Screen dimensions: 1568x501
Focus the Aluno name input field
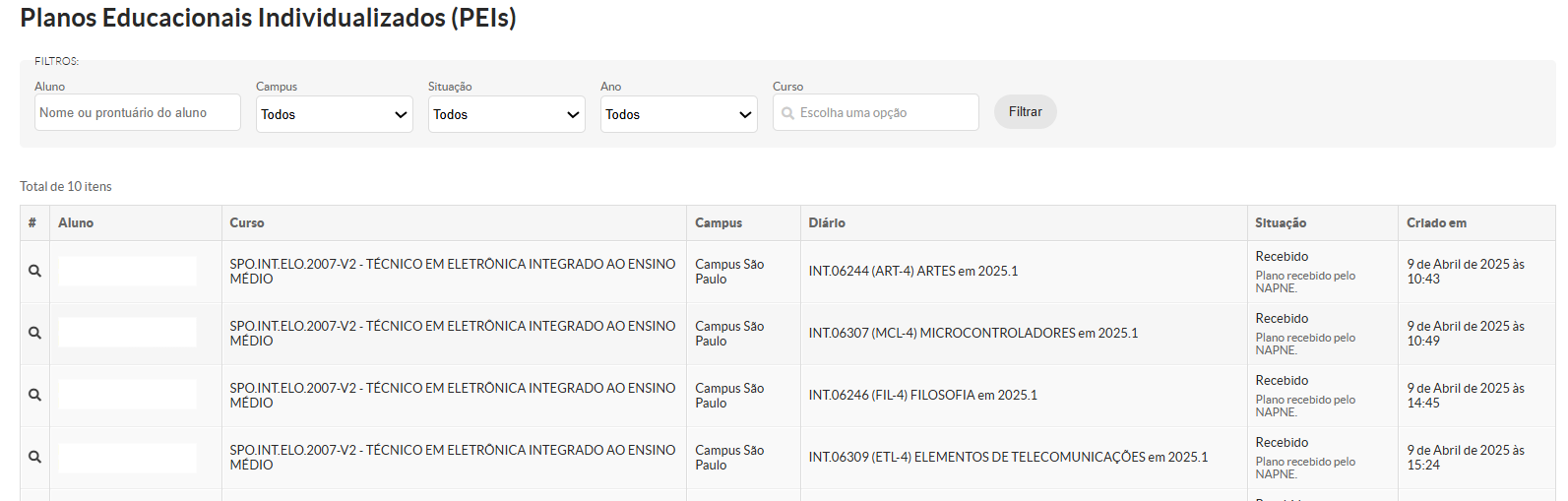pos(138,112)
